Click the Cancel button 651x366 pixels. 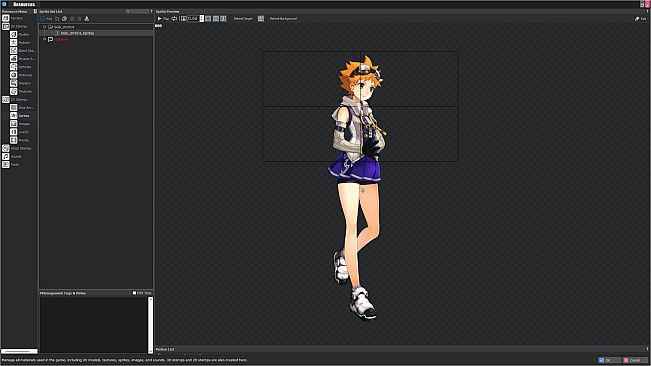pos(635,360)
